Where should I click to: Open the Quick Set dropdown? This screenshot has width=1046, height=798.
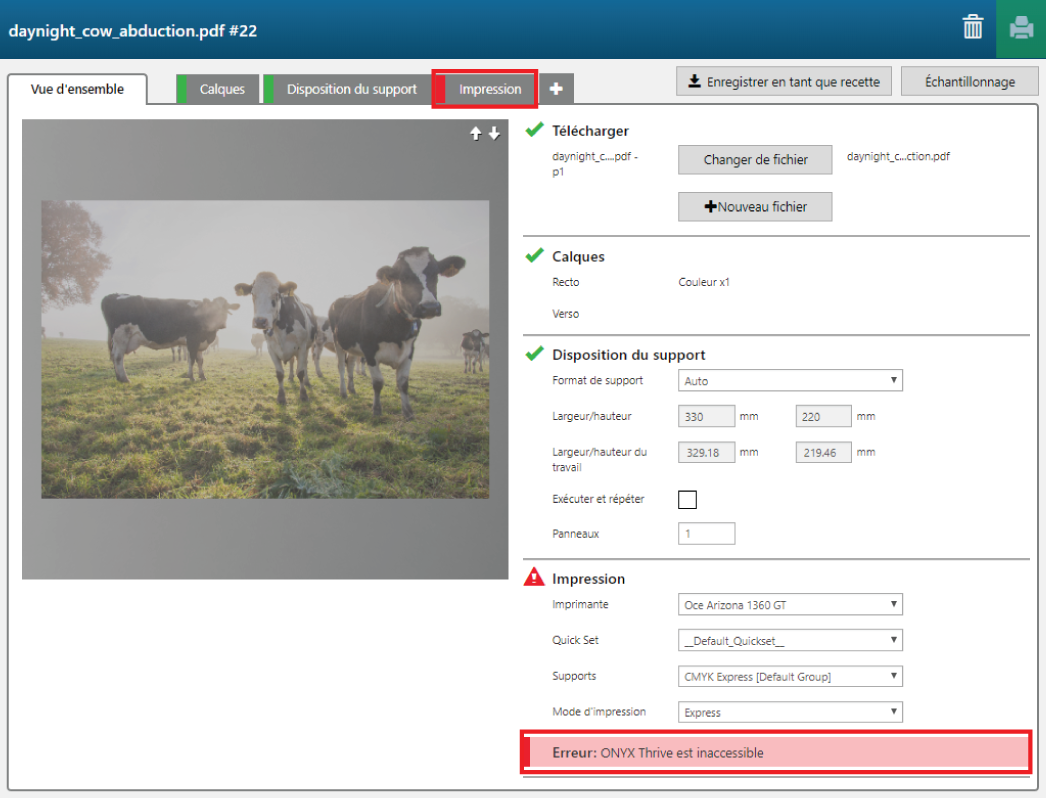[790, 641]
